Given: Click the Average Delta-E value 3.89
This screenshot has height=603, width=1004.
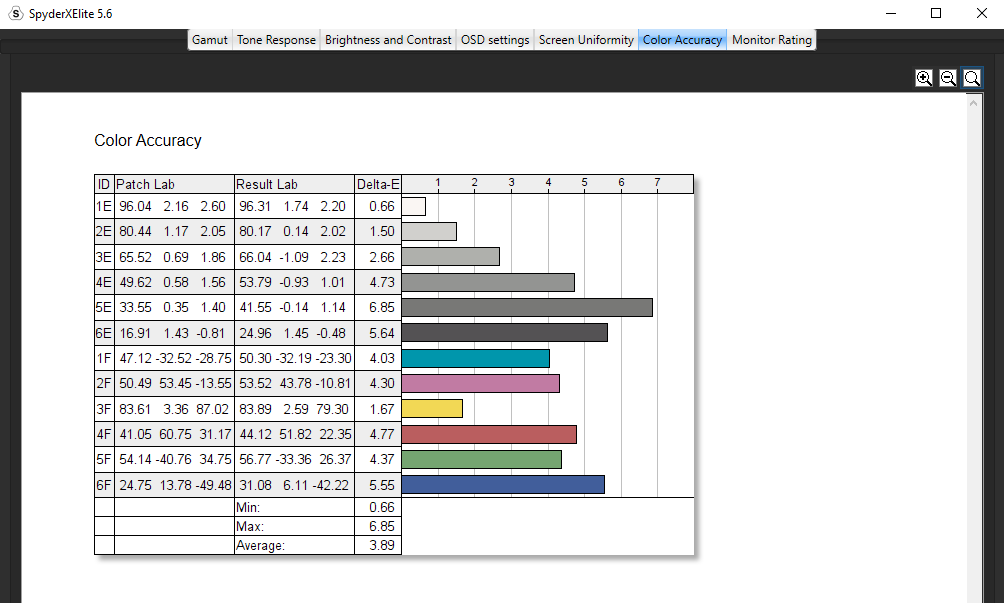Looking at the screenshot, I should 381,545.
